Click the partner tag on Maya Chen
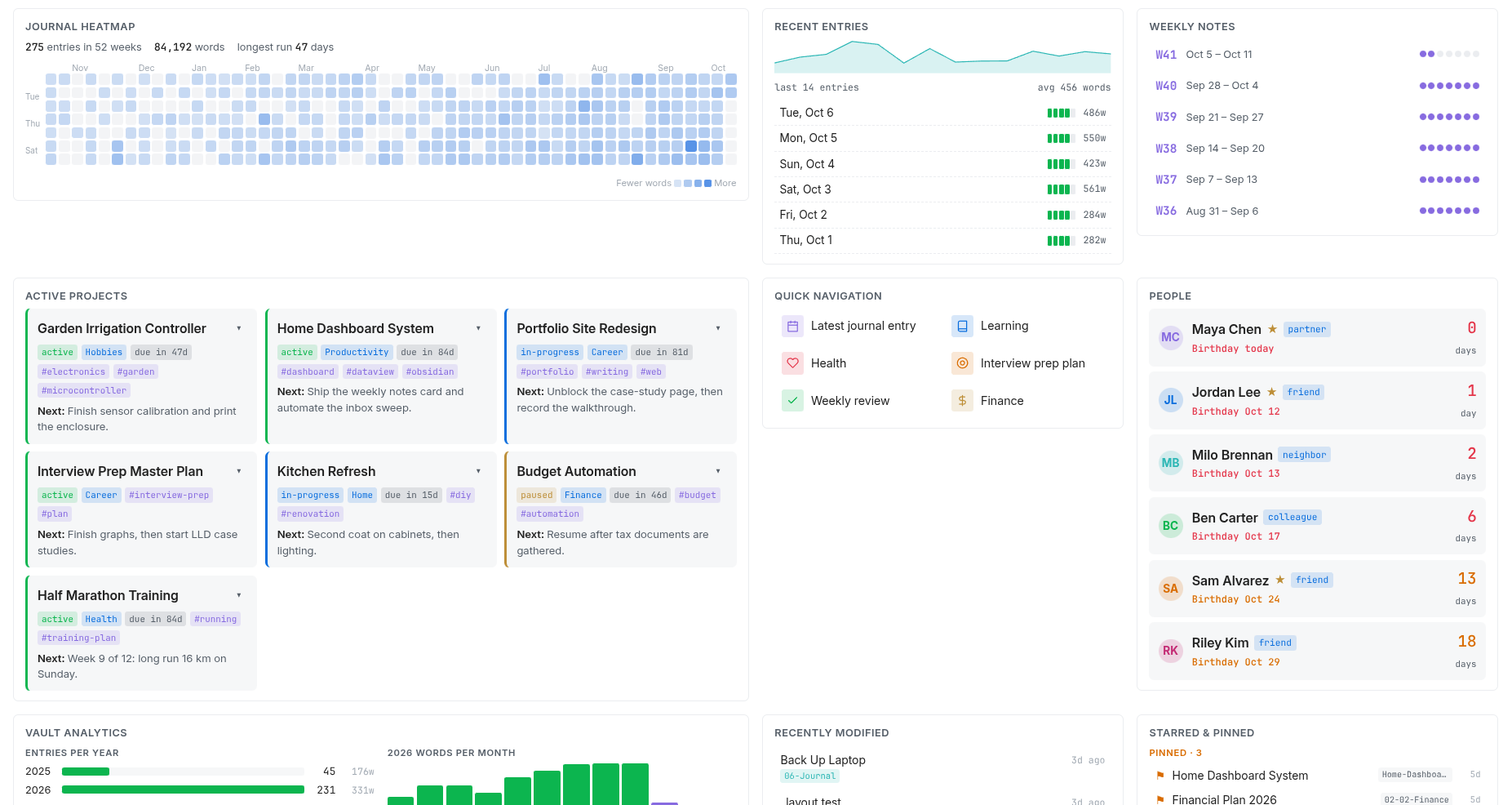The image size is (1512, 805). [x=1307, y=329]
